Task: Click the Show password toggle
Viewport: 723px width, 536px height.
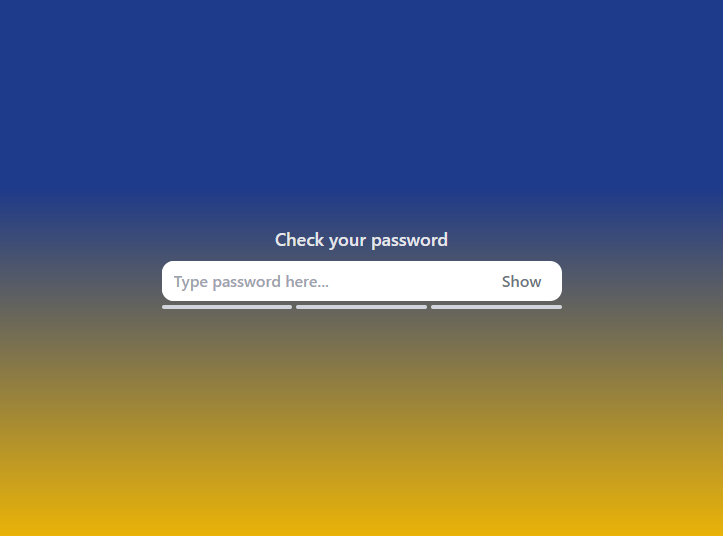Action: tap(521, 281)
